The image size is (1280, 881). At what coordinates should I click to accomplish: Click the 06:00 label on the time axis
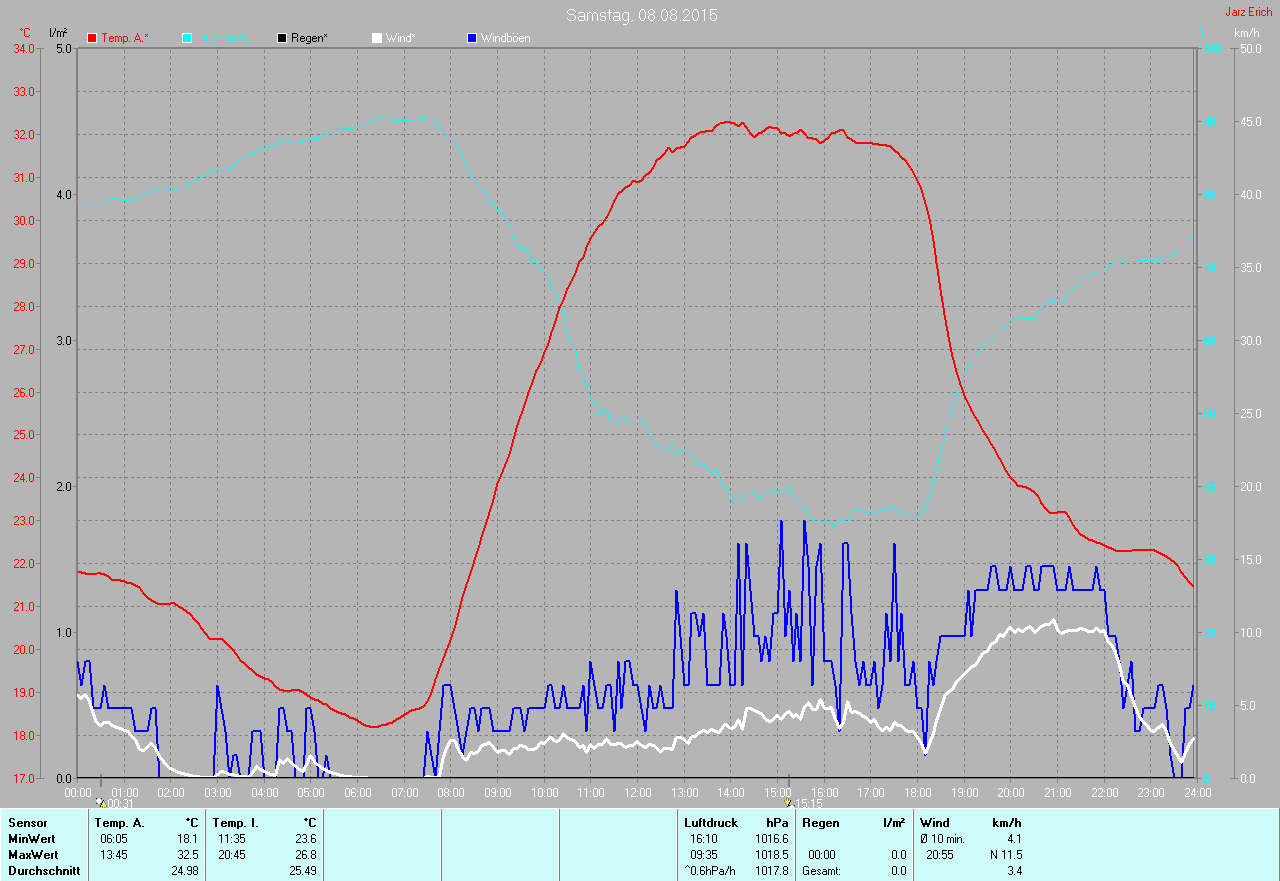[x=358, y=793]
